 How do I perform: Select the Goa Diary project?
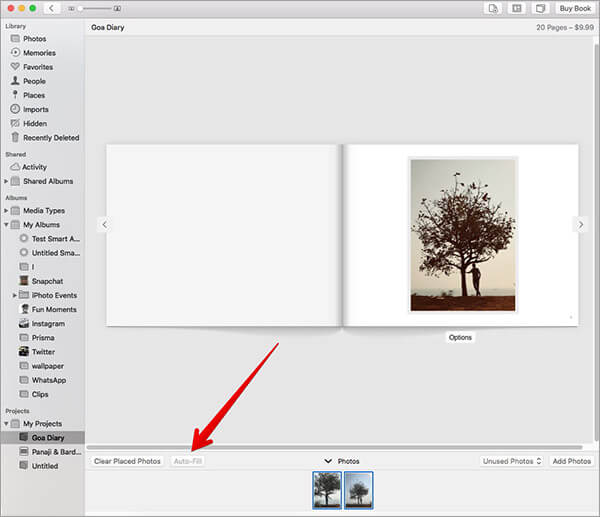point(43,437)
